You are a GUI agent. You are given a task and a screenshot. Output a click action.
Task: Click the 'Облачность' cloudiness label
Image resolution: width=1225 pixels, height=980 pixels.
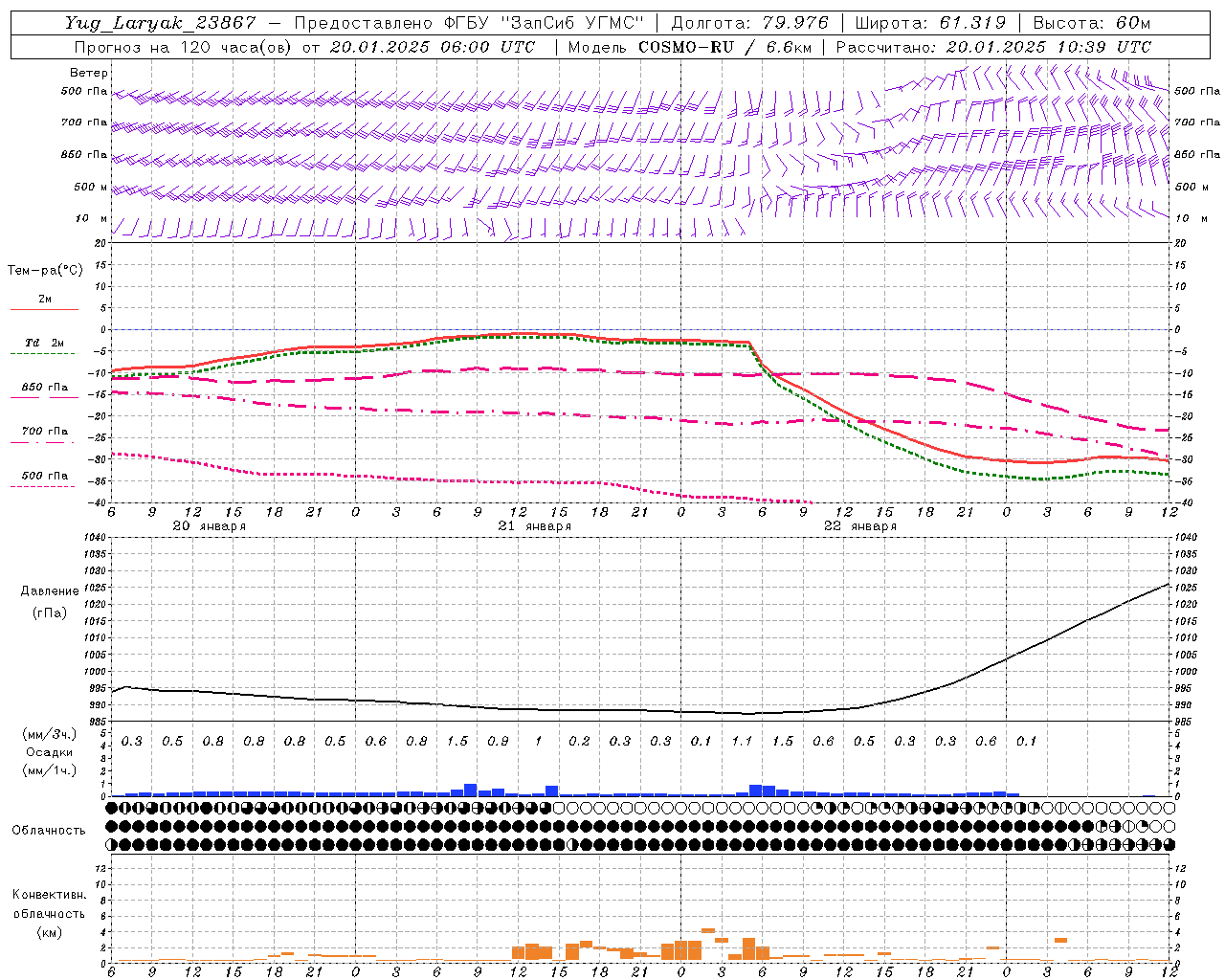click(49, 831)
